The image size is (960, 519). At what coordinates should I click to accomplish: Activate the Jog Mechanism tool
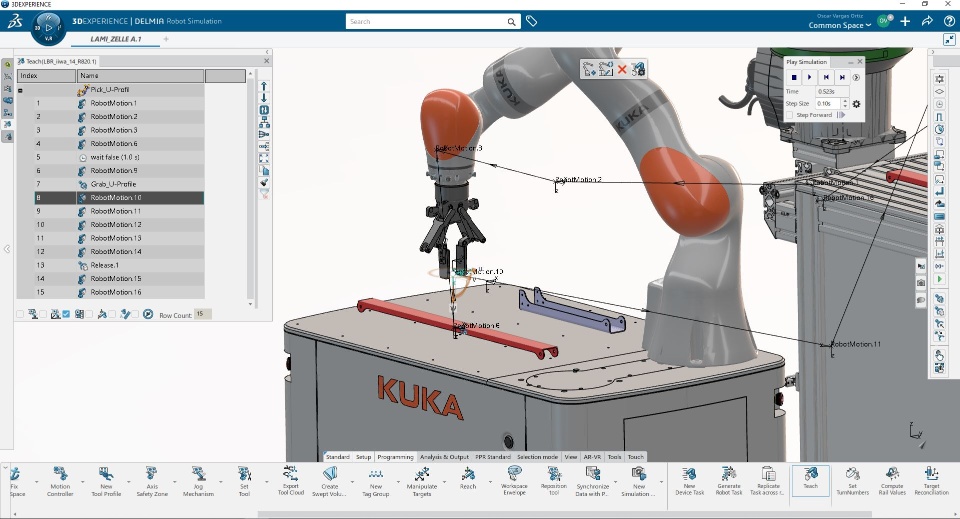coord(198,481)
